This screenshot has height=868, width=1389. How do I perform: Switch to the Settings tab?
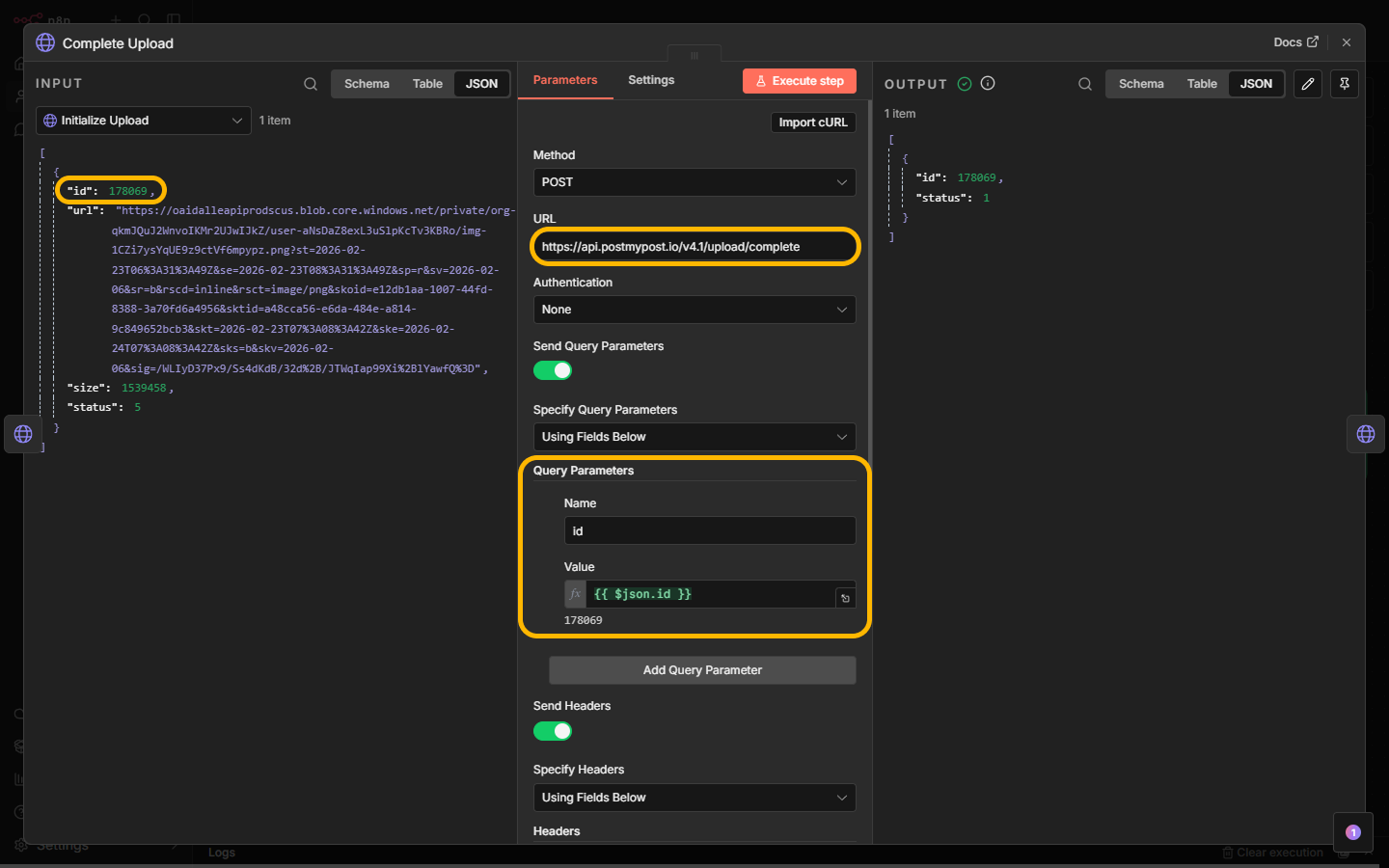pyautogui.click(x=651, y=80)
